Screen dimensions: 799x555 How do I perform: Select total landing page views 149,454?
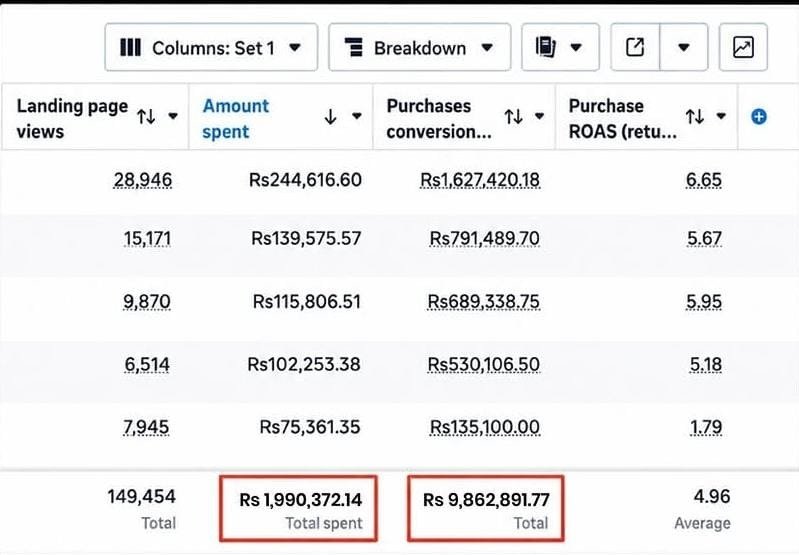tap(142, 496)
